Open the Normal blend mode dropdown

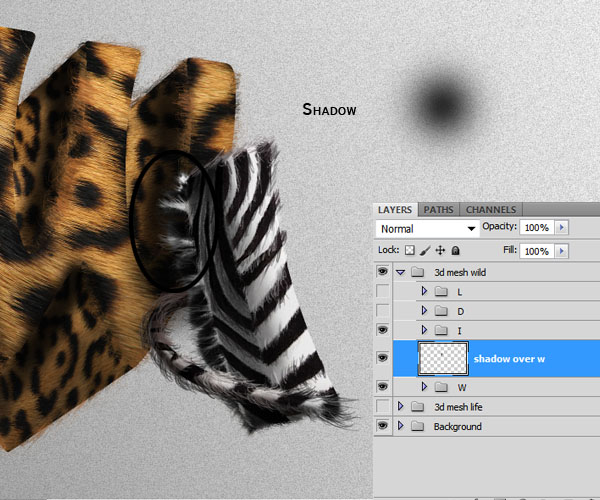click(x=427, y=229)
